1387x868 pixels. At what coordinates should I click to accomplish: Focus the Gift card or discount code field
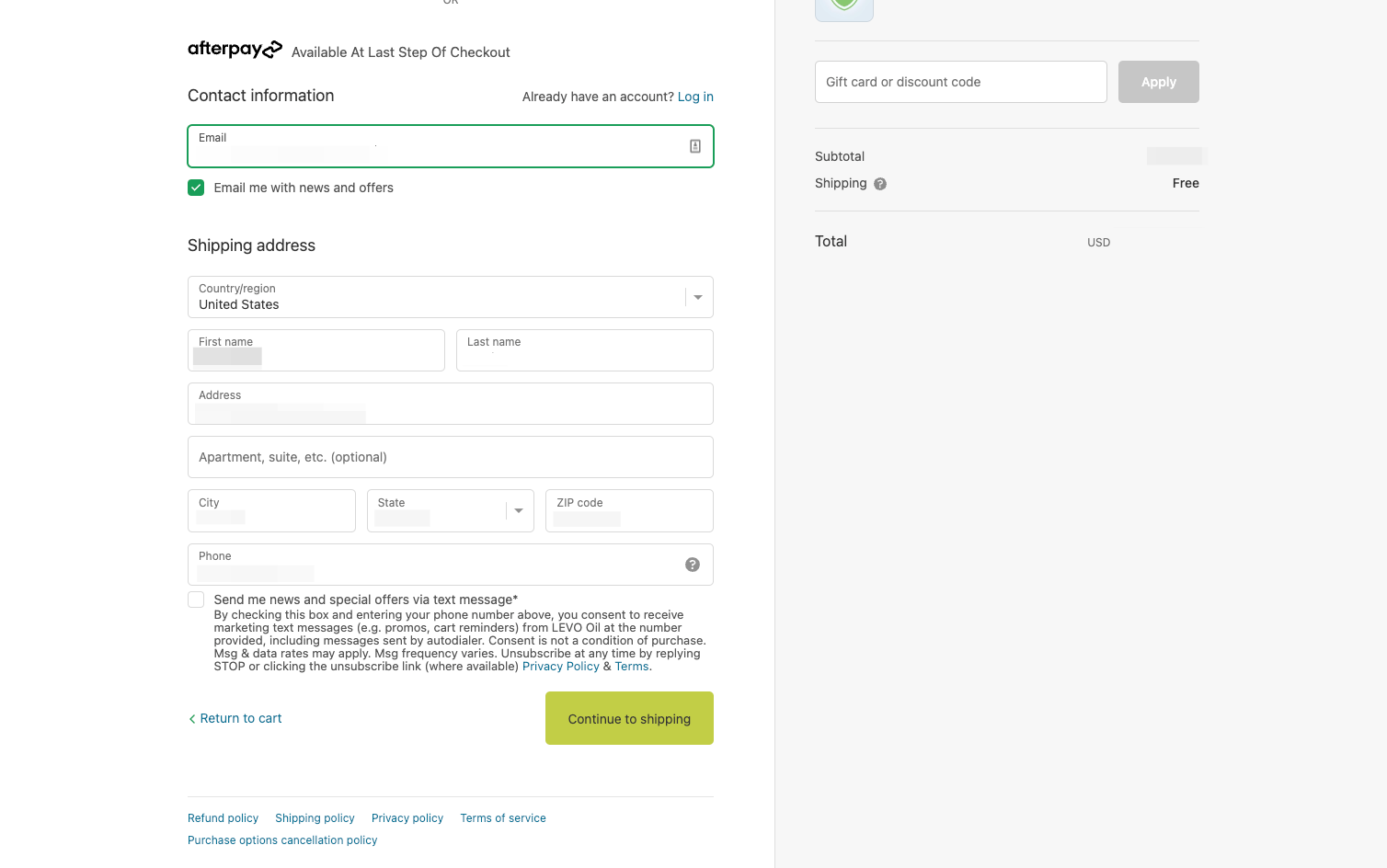(961, 82)
